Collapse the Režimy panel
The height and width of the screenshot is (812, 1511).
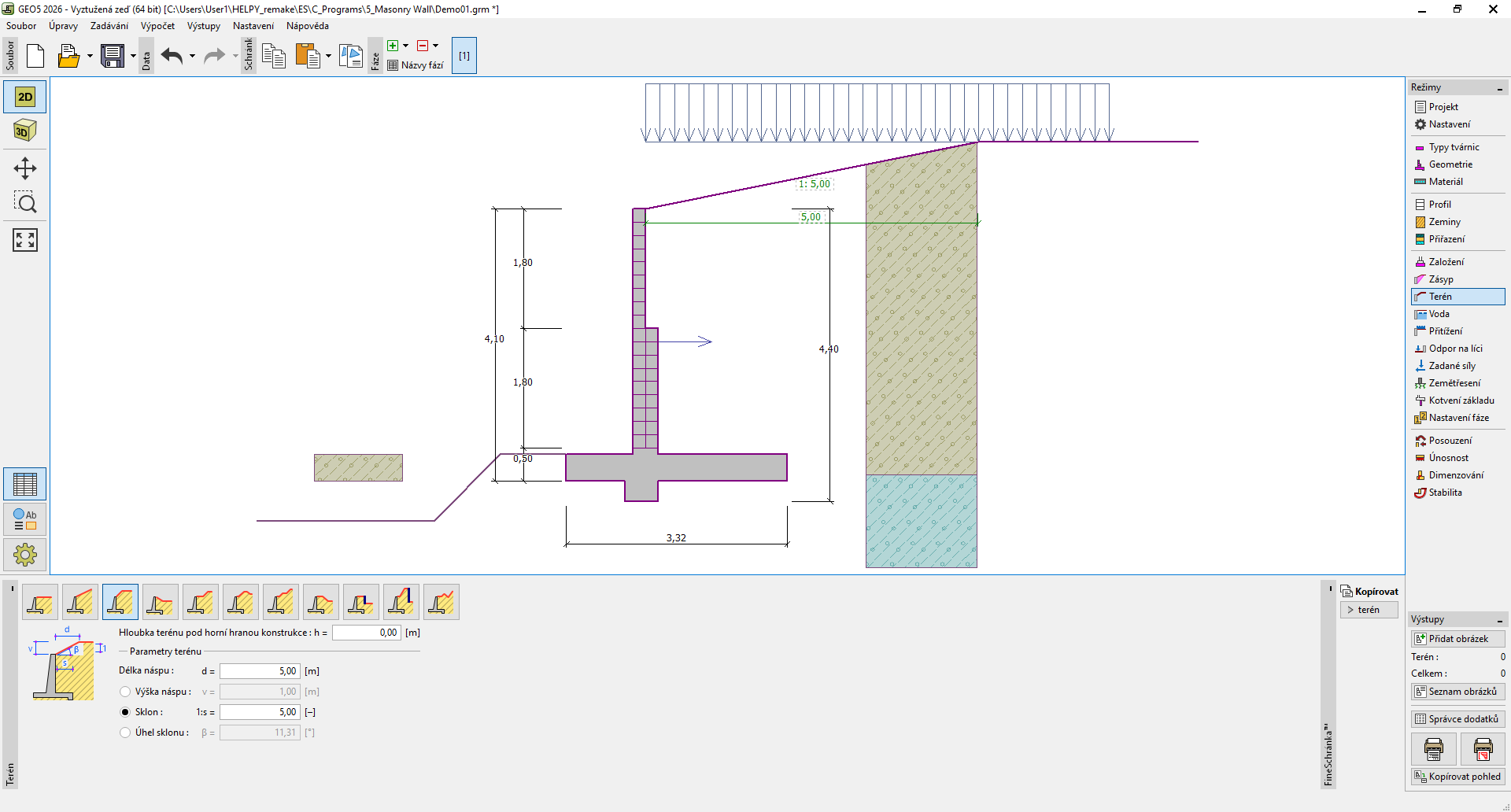(1500, 88)
